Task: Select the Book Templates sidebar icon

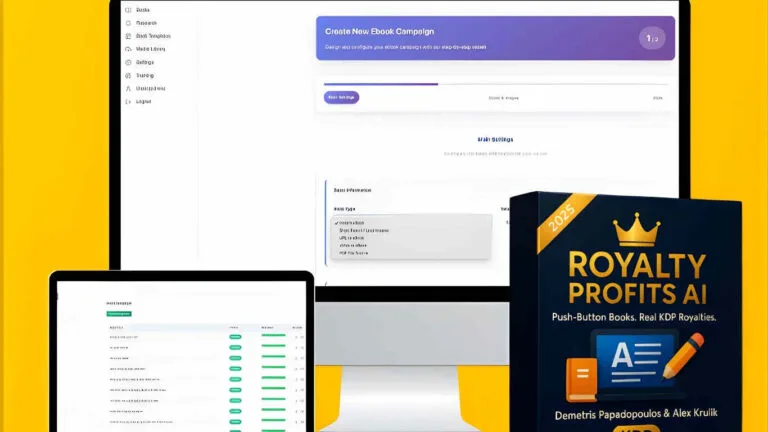Action: pyautogui.click(x=128, y=36)
